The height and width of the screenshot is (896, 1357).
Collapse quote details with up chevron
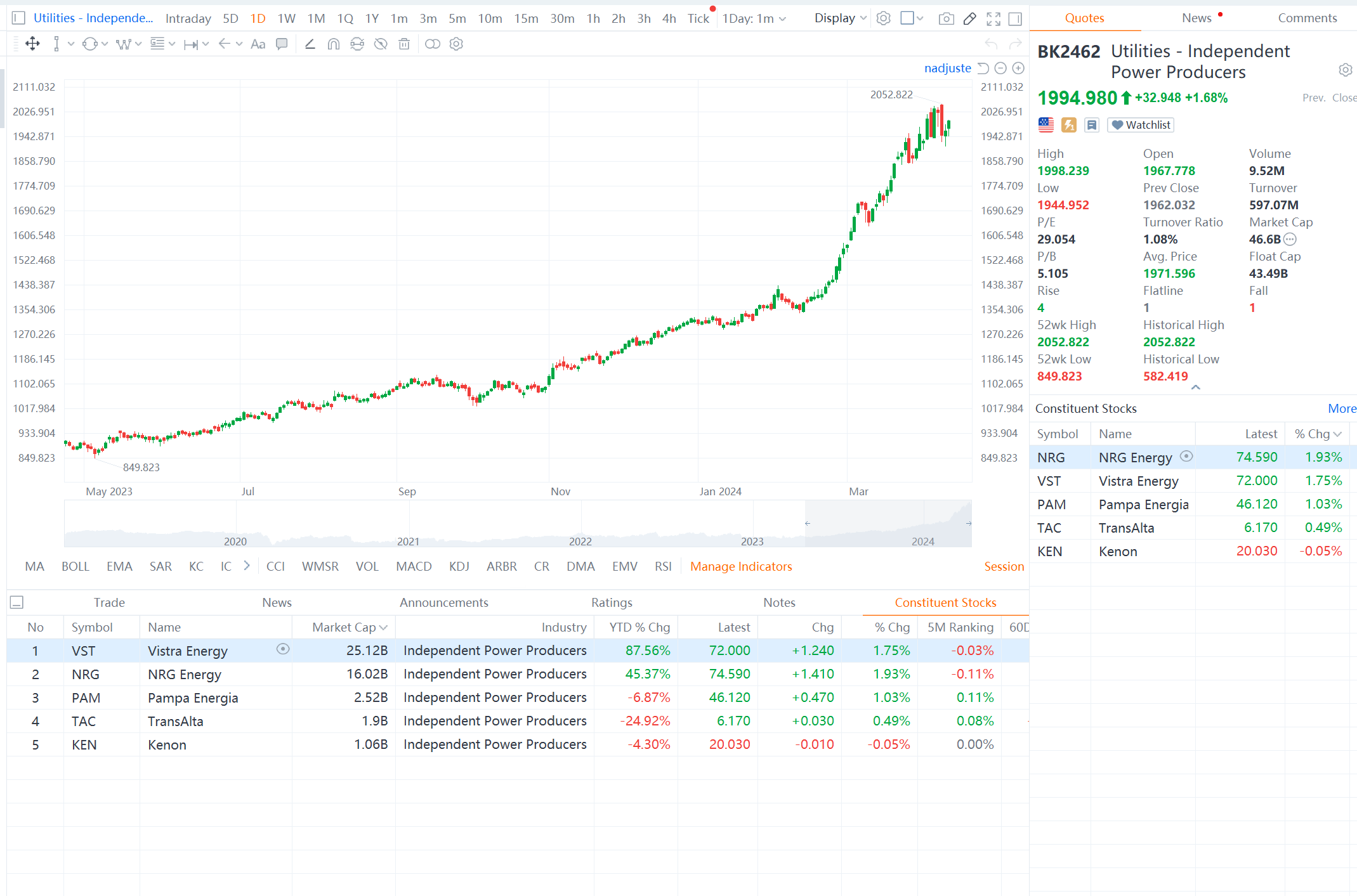(x=1196, y=387)
